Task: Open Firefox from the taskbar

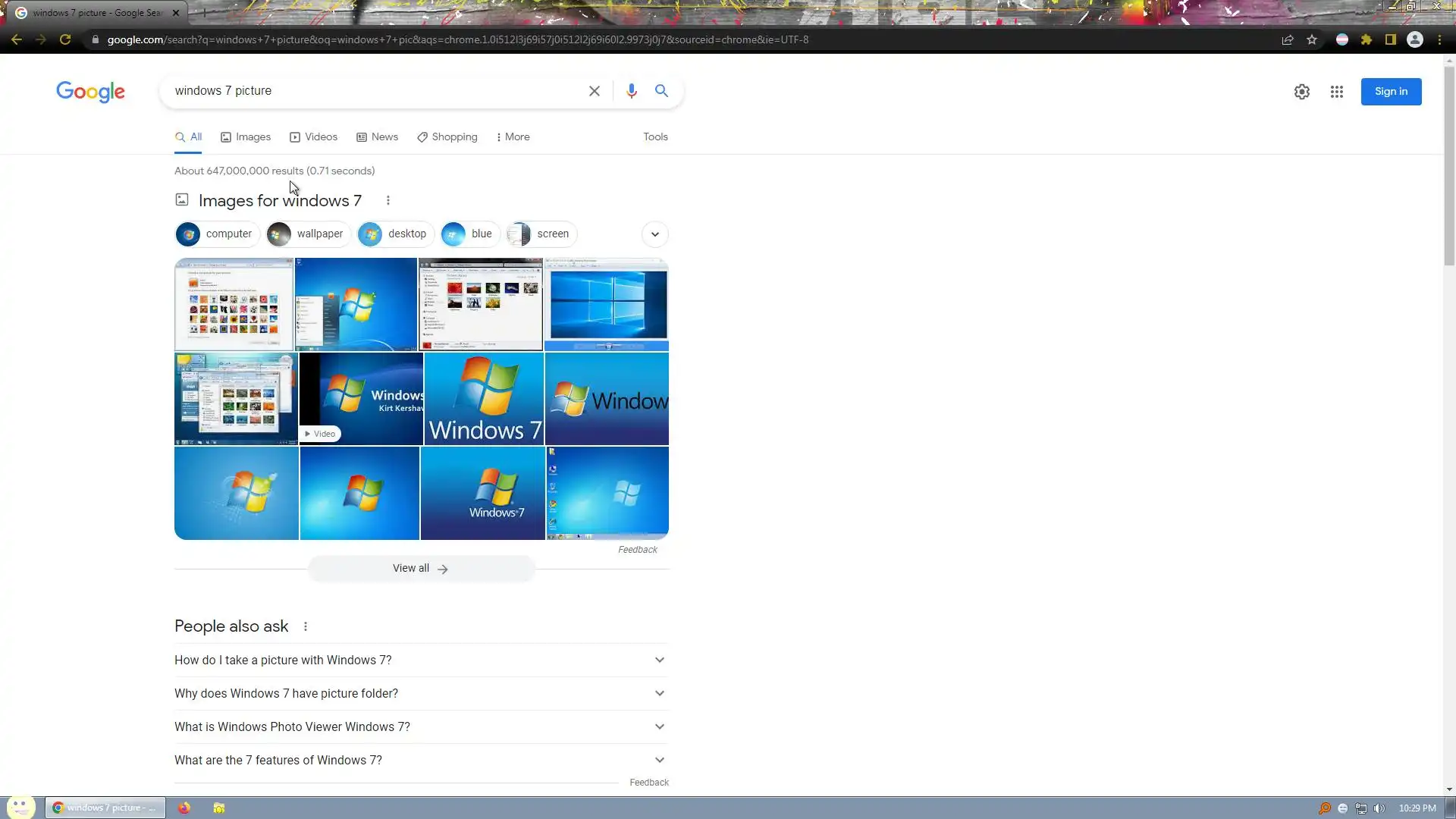Action: pos(184,808)
